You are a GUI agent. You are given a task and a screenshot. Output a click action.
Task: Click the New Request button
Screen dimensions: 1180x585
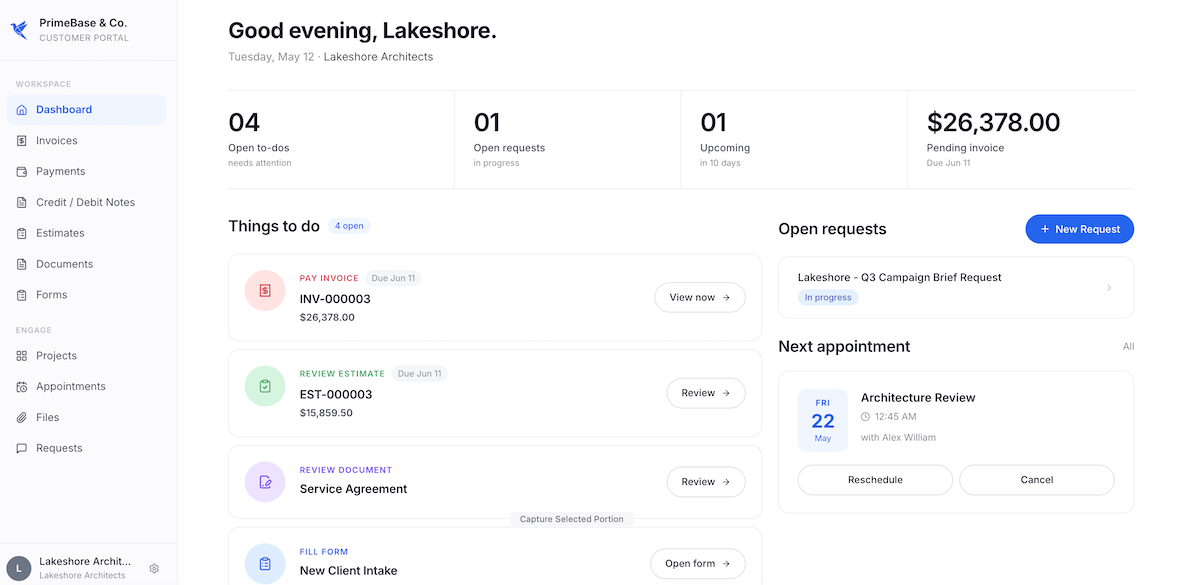pos(1079,229)
